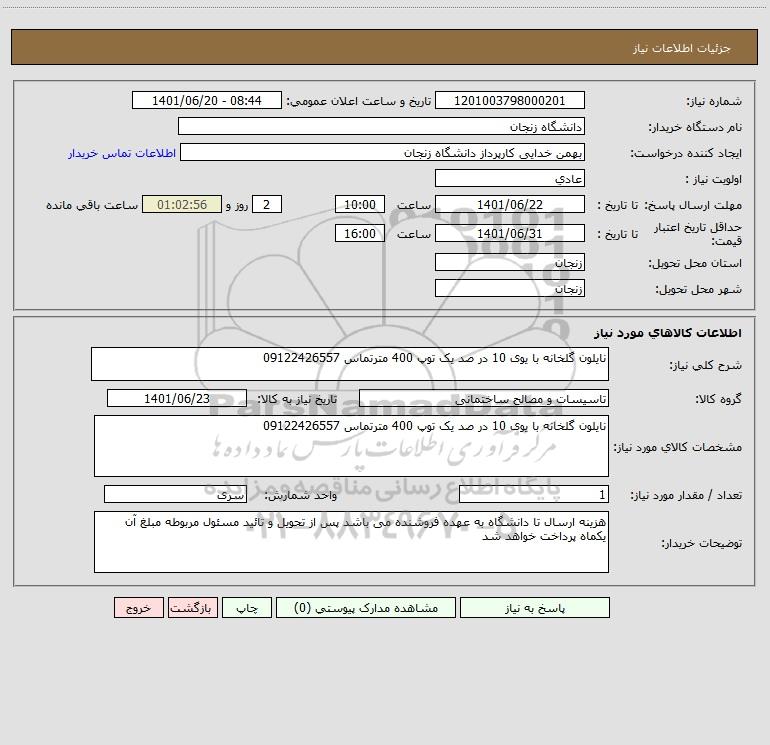The image size is (770, 745).
Task: Click the label 'توضیحات خریدار:'
Action: pos(702,543)
